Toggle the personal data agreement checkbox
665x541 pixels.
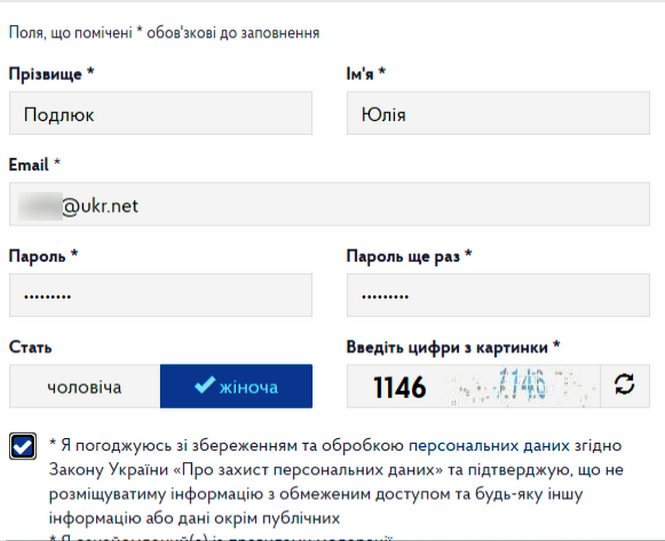coord(22,446)
